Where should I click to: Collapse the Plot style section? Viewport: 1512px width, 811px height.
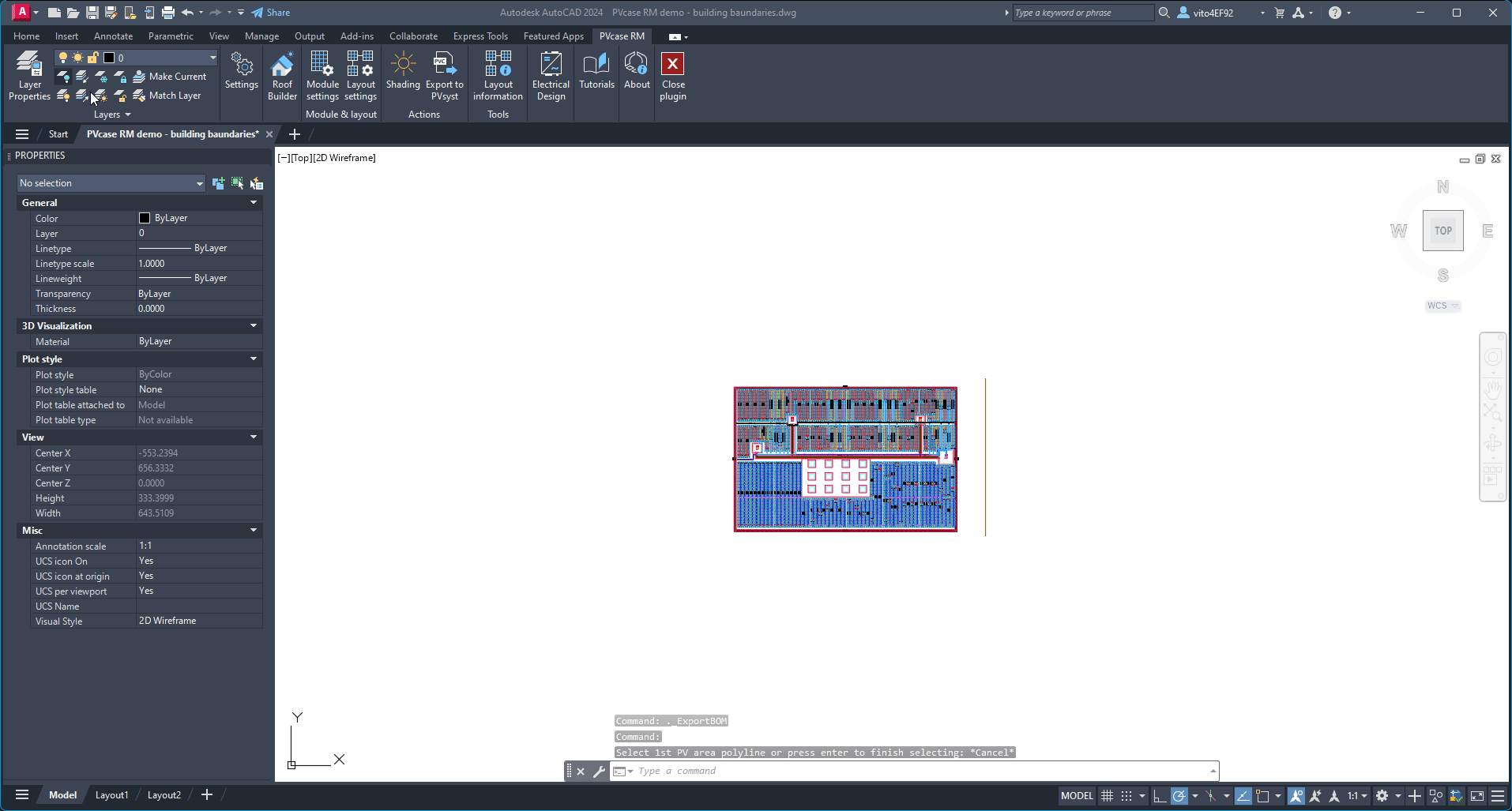coord(254,359)
